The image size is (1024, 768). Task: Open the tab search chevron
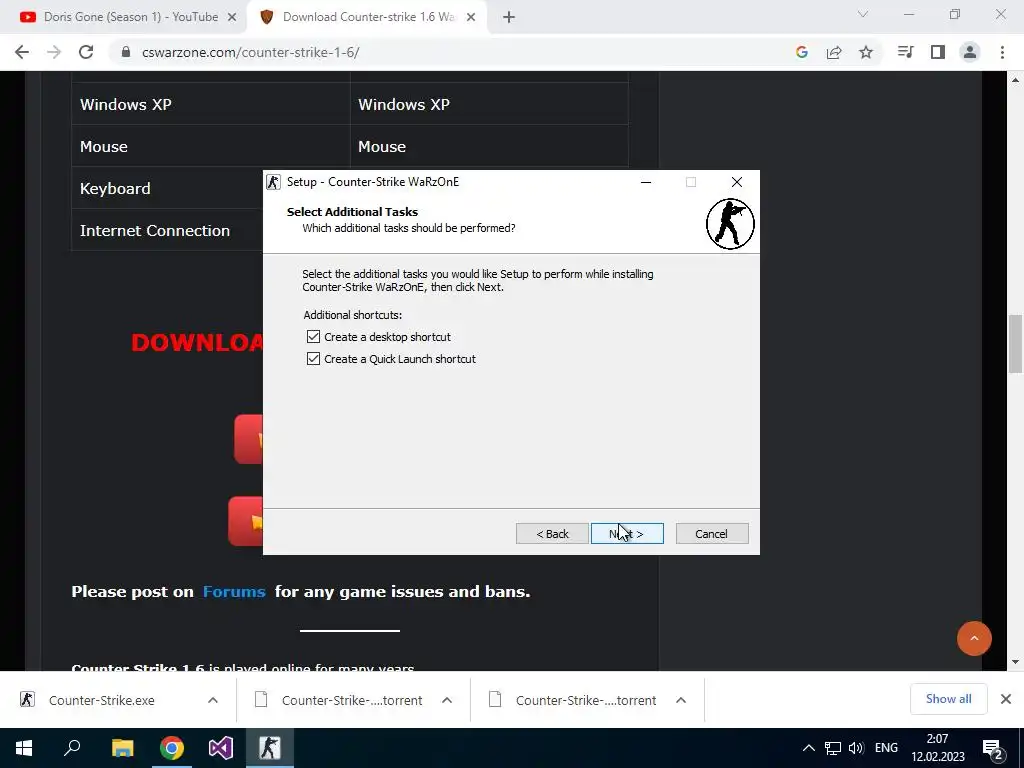point(863,14)
